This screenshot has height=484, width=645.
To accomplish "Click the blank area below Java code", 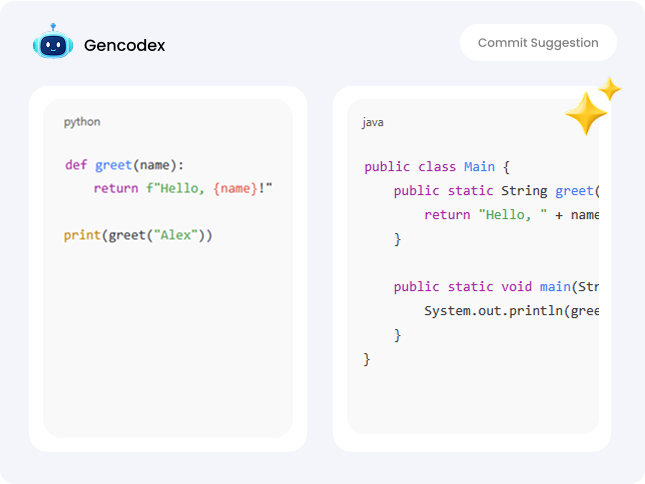I will (x=470, y=400).
